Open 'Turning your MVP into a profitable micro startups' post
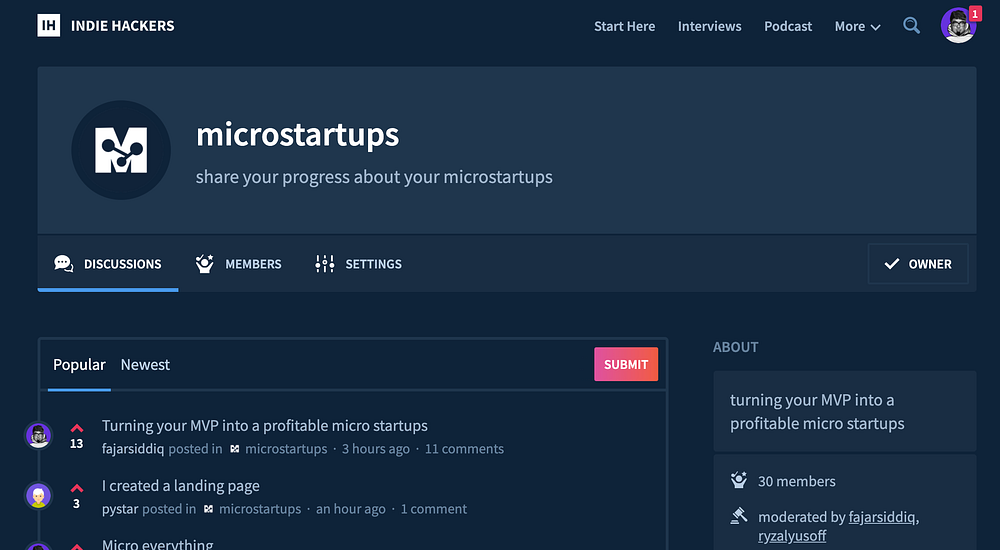 (x=265, y=426)
